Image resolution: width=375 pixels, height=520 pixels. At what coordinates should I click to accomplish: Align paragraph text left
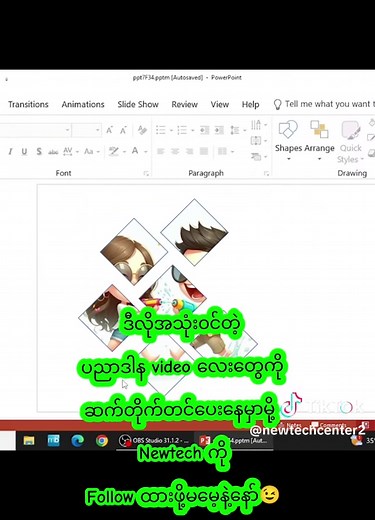pyautogui.click(x=161, y=152)
